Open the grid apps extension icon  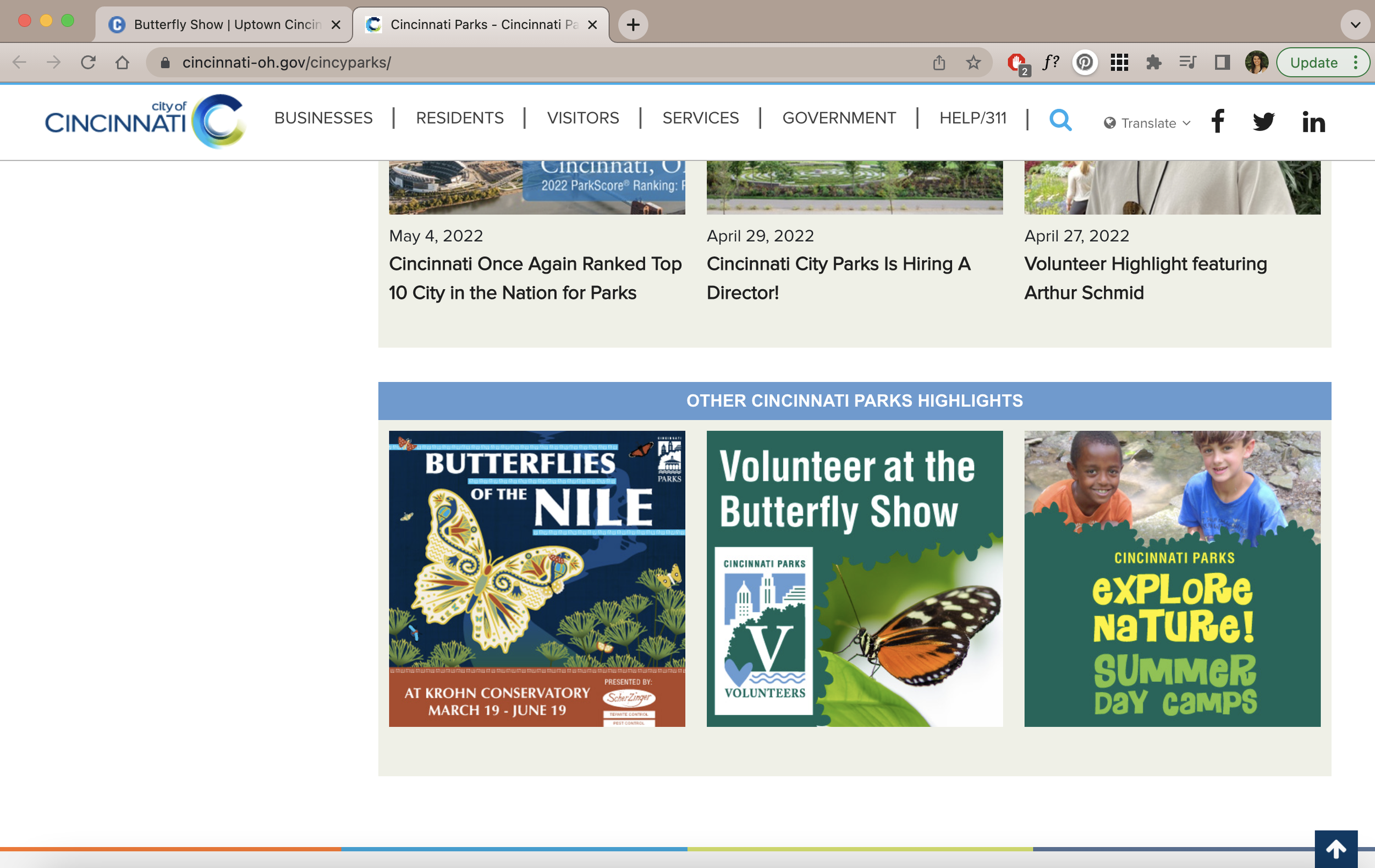1119,62
